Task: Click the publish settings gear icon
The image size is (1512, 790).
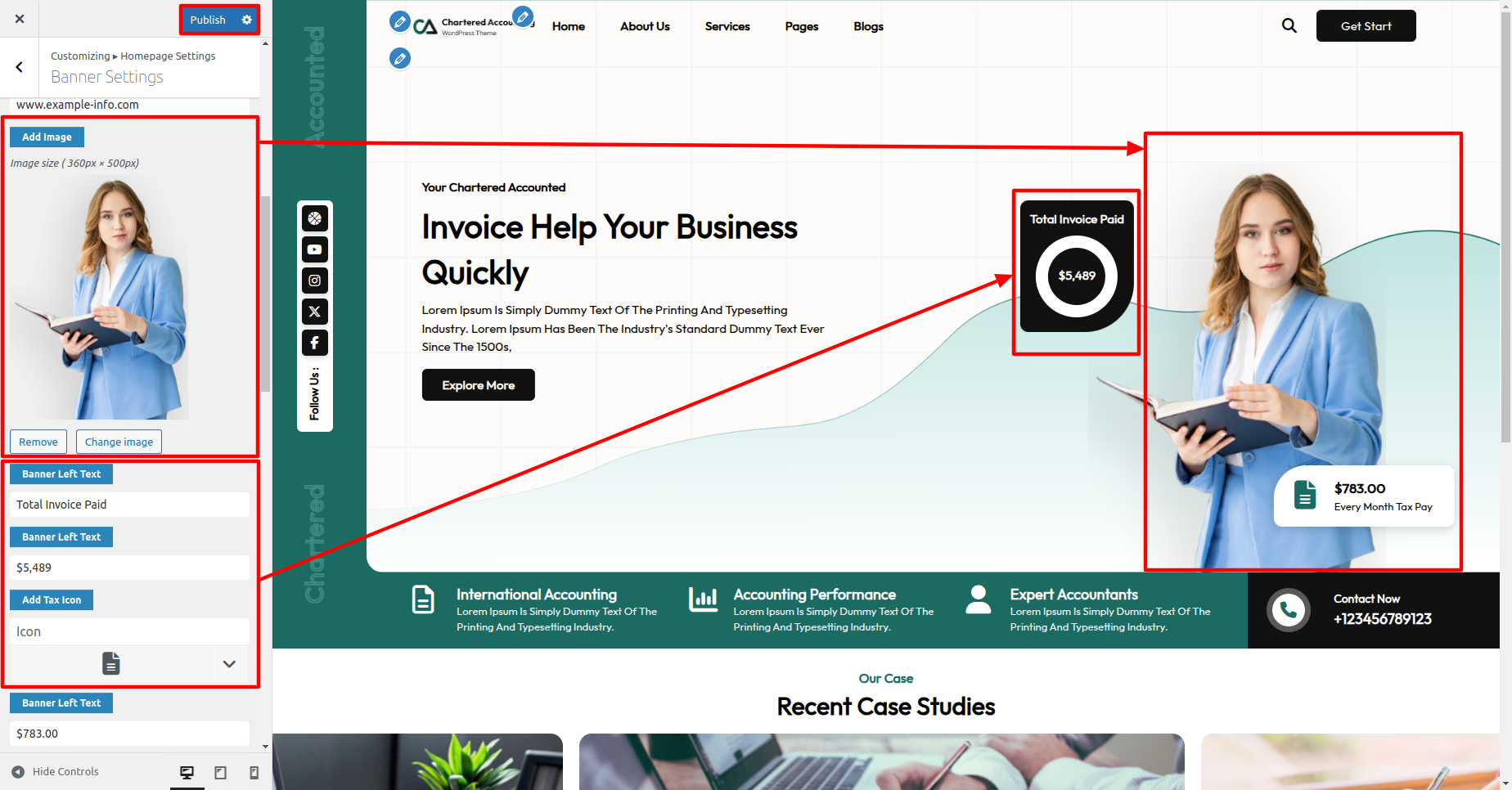Action: [246, 20]
